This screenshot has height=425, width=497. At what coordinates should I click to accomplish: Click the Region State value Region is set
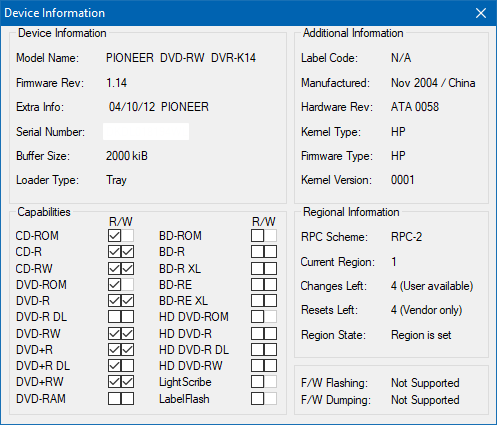pyautogui.click(x=421, y=335)
